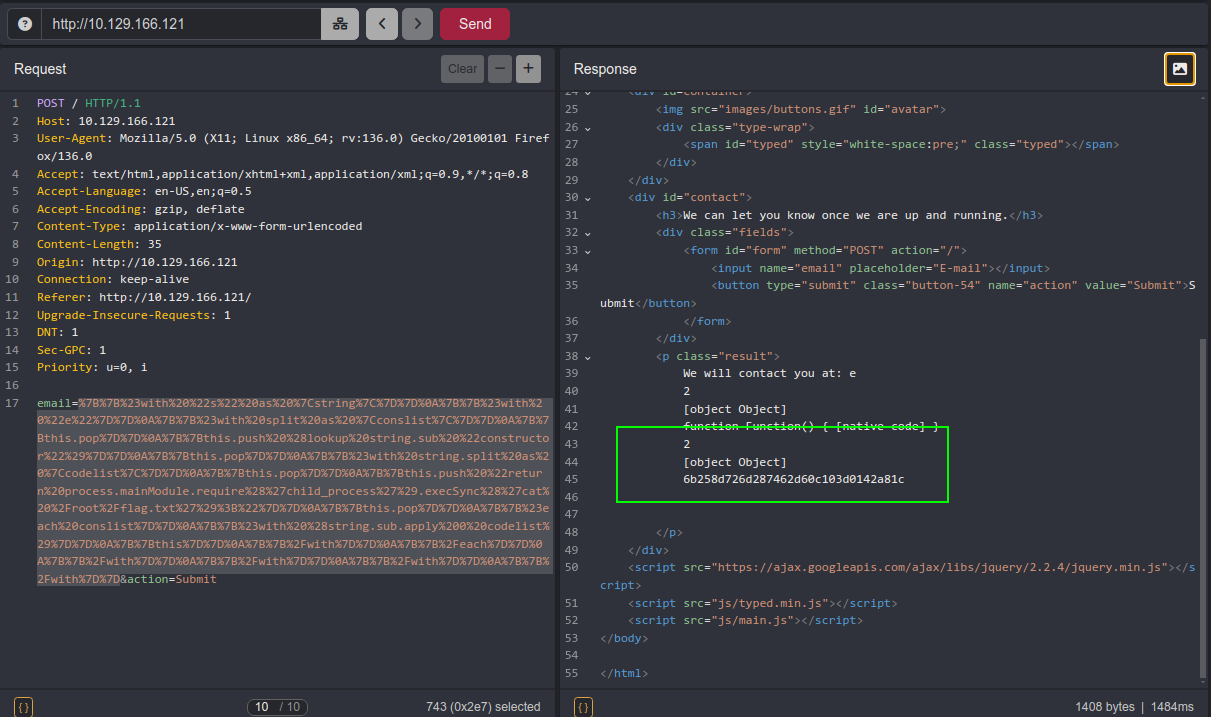Collapse the form element at line 33
1211x717 pixels.
coord(587,251)
